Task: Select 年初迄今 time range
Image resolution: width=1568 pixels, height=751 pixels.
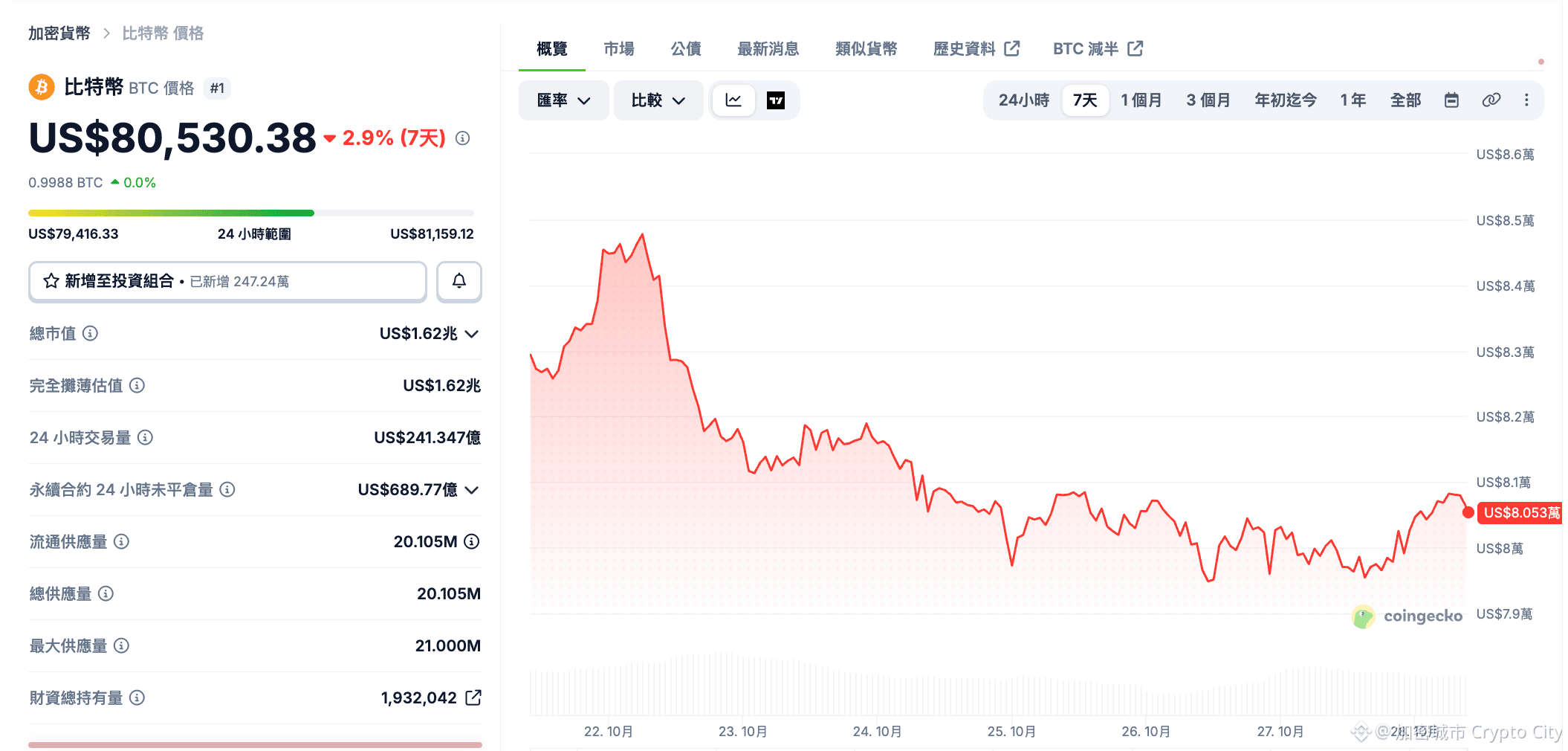Action: coord(1286,100)
